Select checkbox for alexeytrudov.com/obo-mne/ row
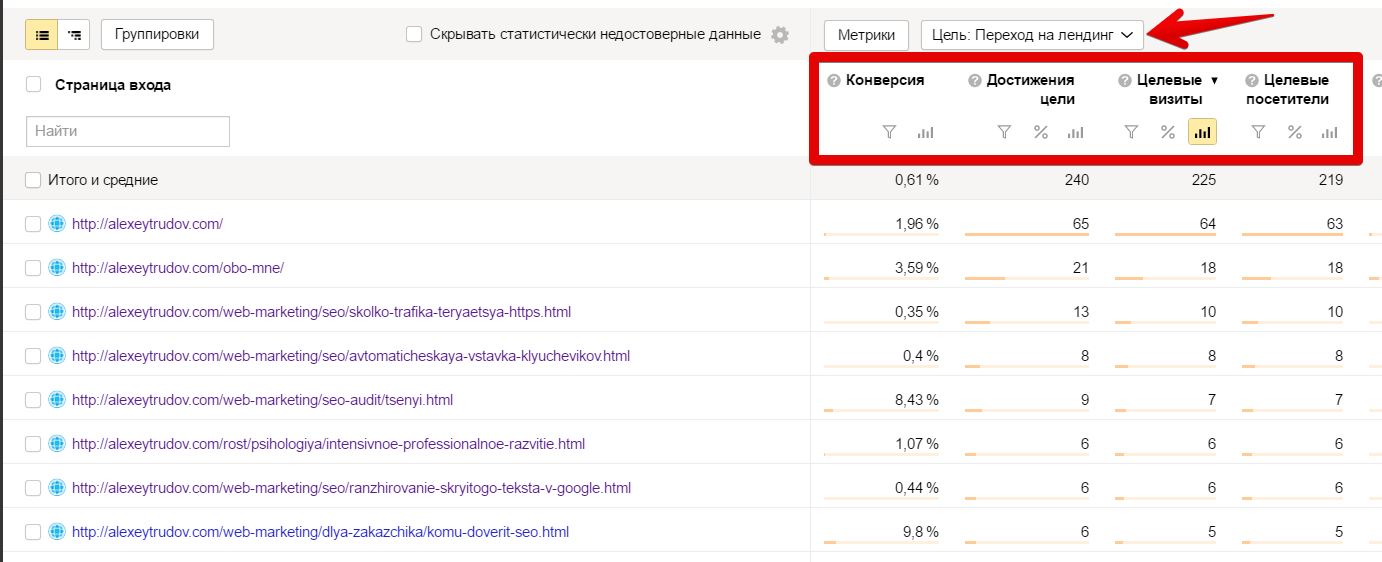 (x=33, y=268)
